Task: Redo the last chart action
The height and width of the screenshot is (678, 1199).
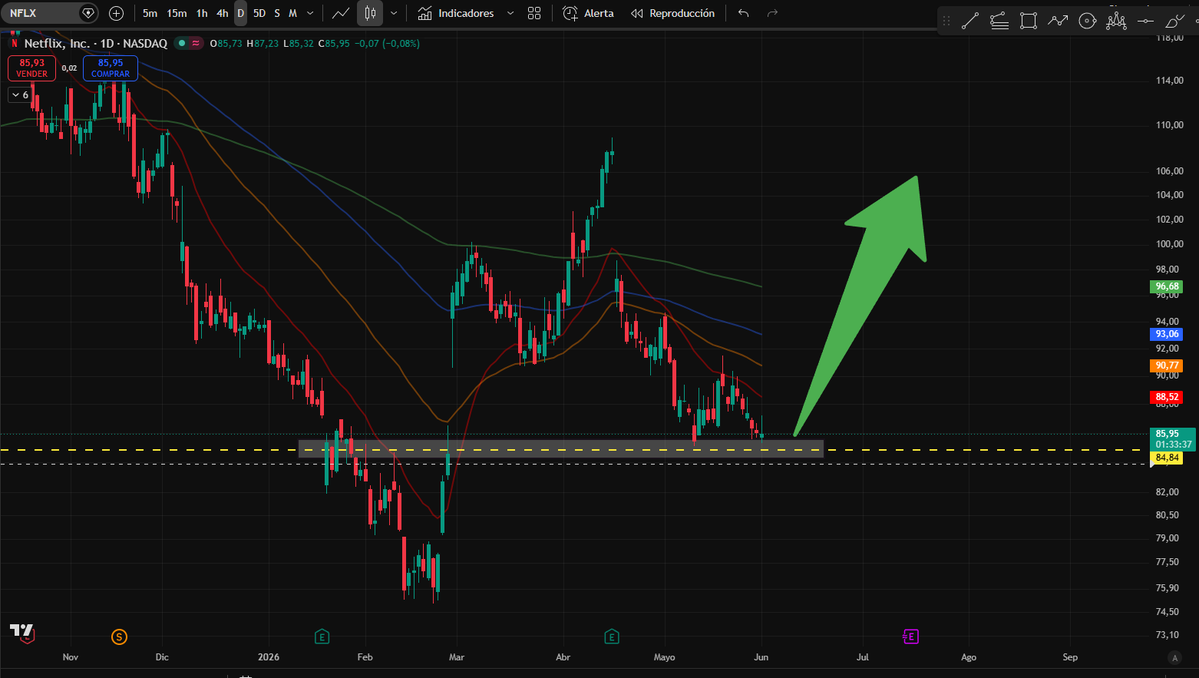Action: 772,13
